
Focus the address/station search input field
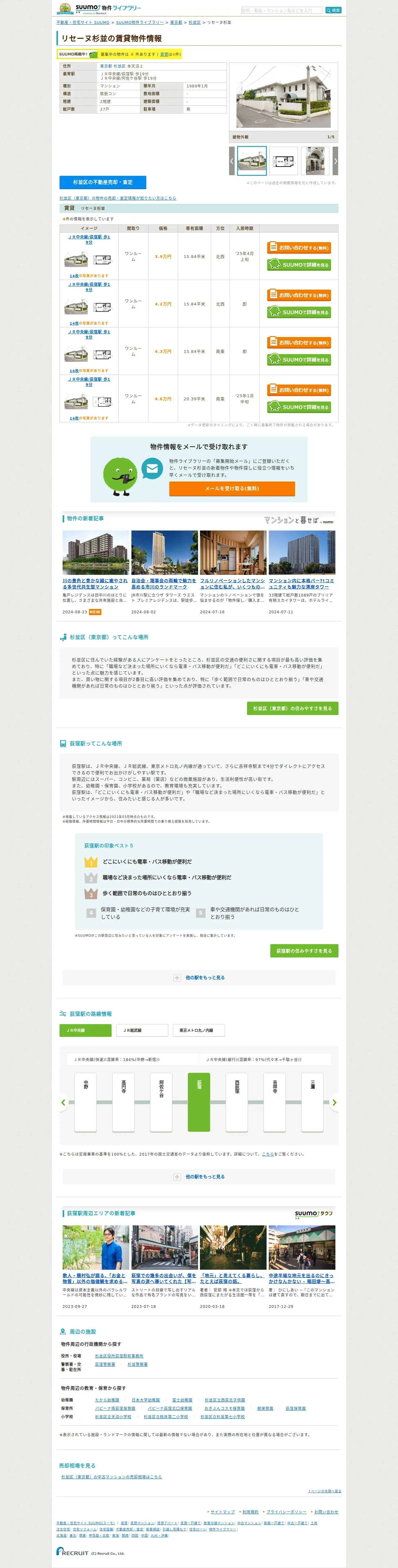pos(281,10)
